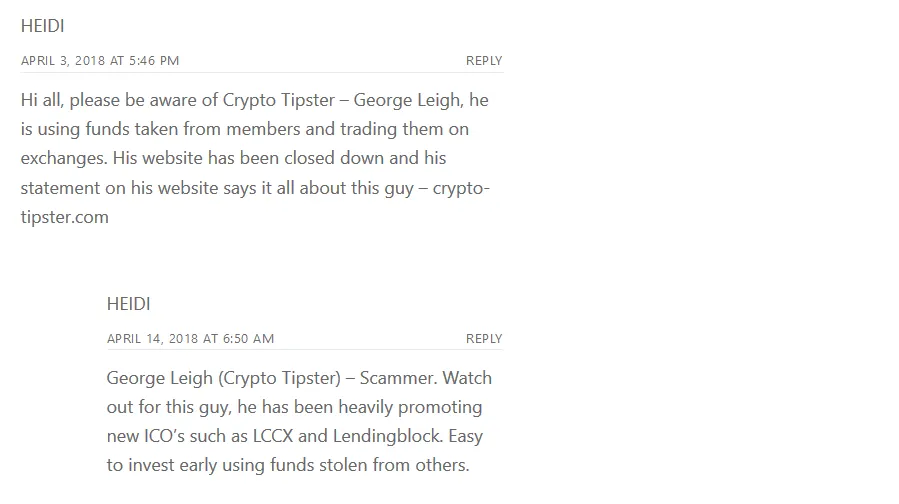Click the HEIDI author name on top comment
Viewport: 899px width, 504px height.
(42, 26)
